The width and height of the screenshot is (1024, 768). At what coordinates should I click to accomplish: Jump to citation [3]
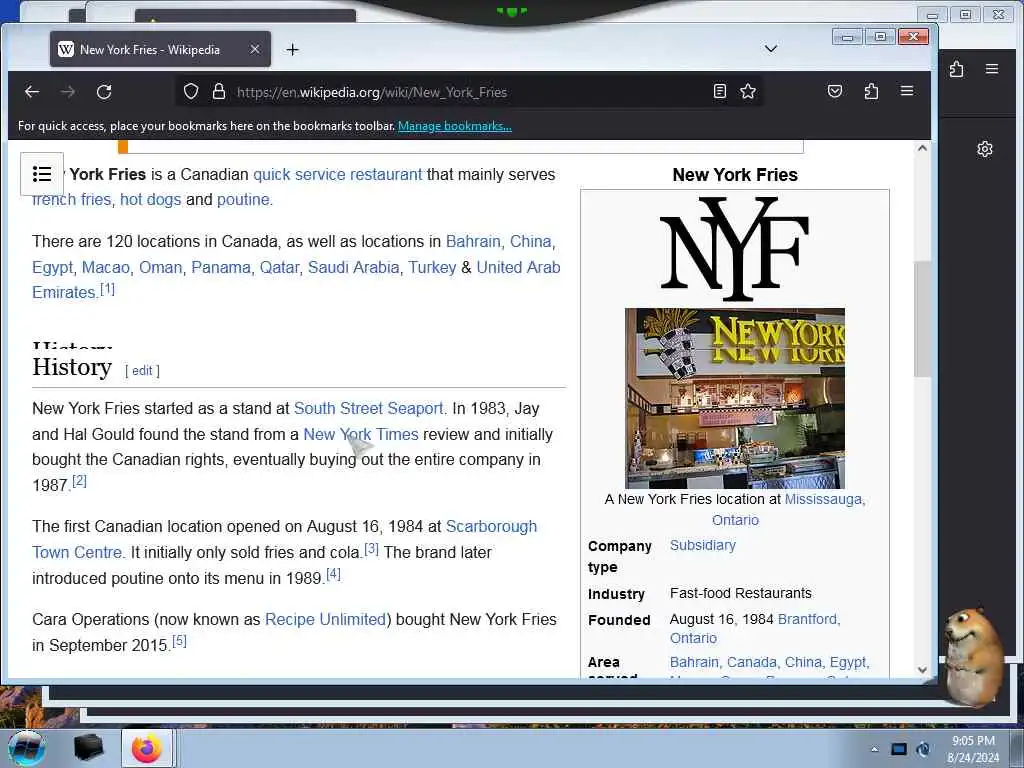point(371,549)
